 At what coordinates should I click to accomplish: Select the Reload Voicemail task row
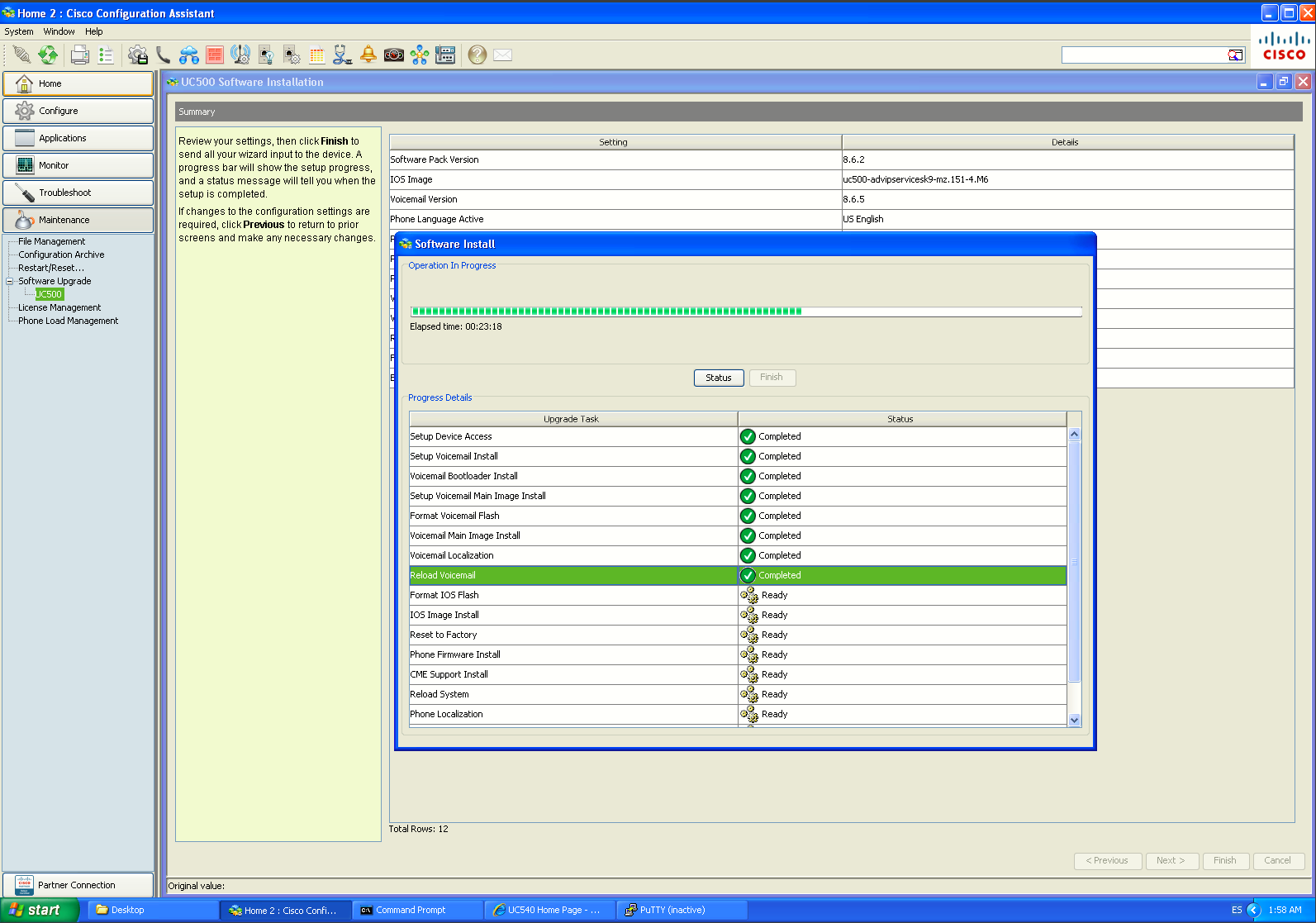pos(738,575)
